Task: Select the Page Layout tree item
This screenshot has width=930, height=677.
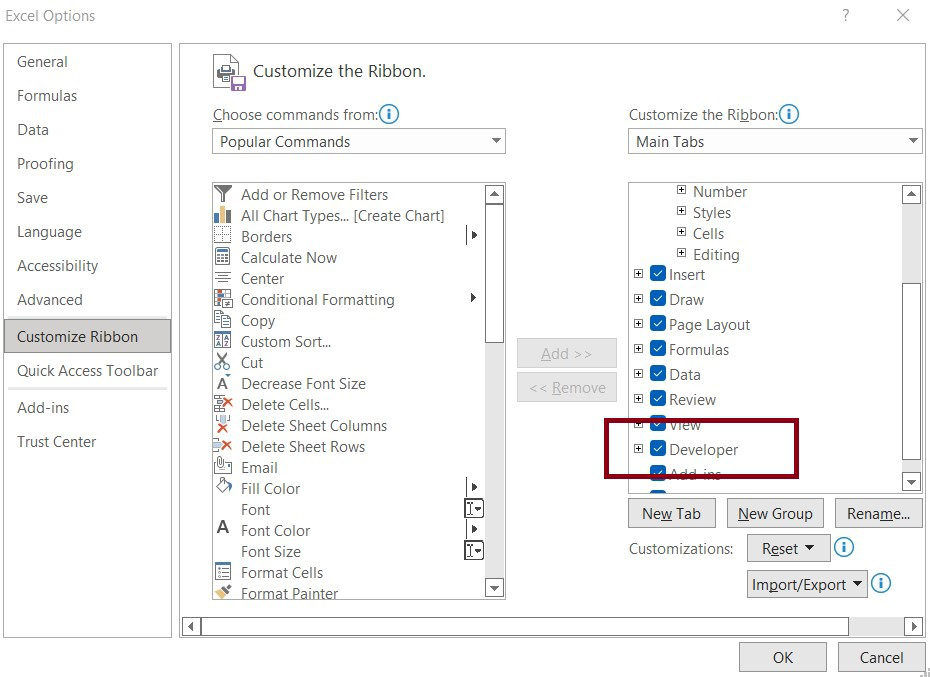Action: pyautogui.click(x=709, y=325)
